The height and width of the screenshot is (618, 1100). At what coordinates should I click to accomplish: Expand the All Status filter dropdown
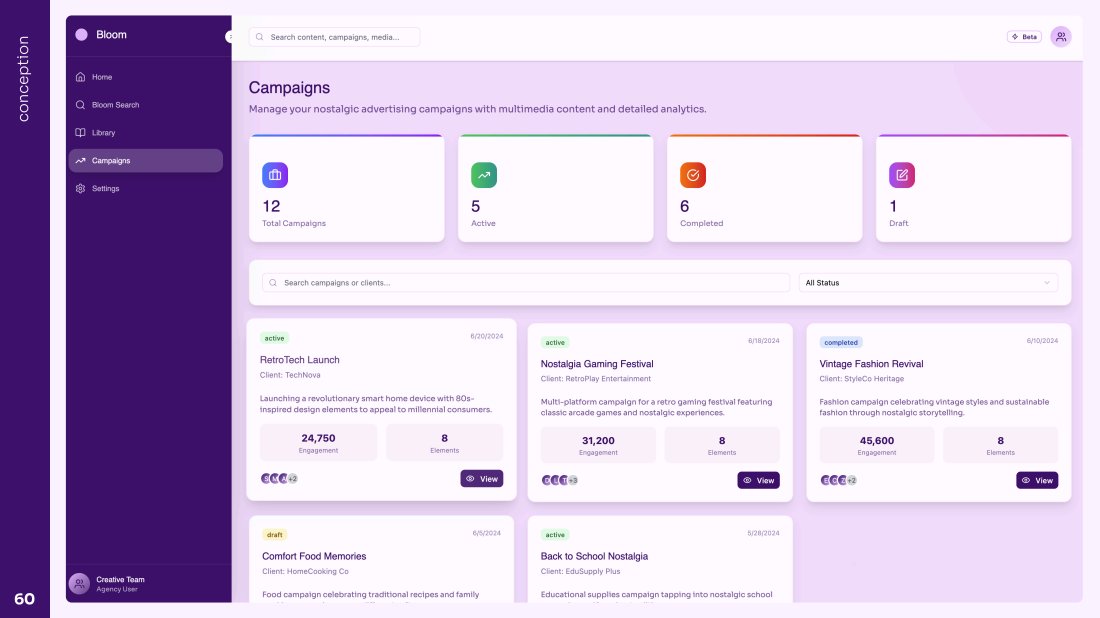click(x=928, y=283)
